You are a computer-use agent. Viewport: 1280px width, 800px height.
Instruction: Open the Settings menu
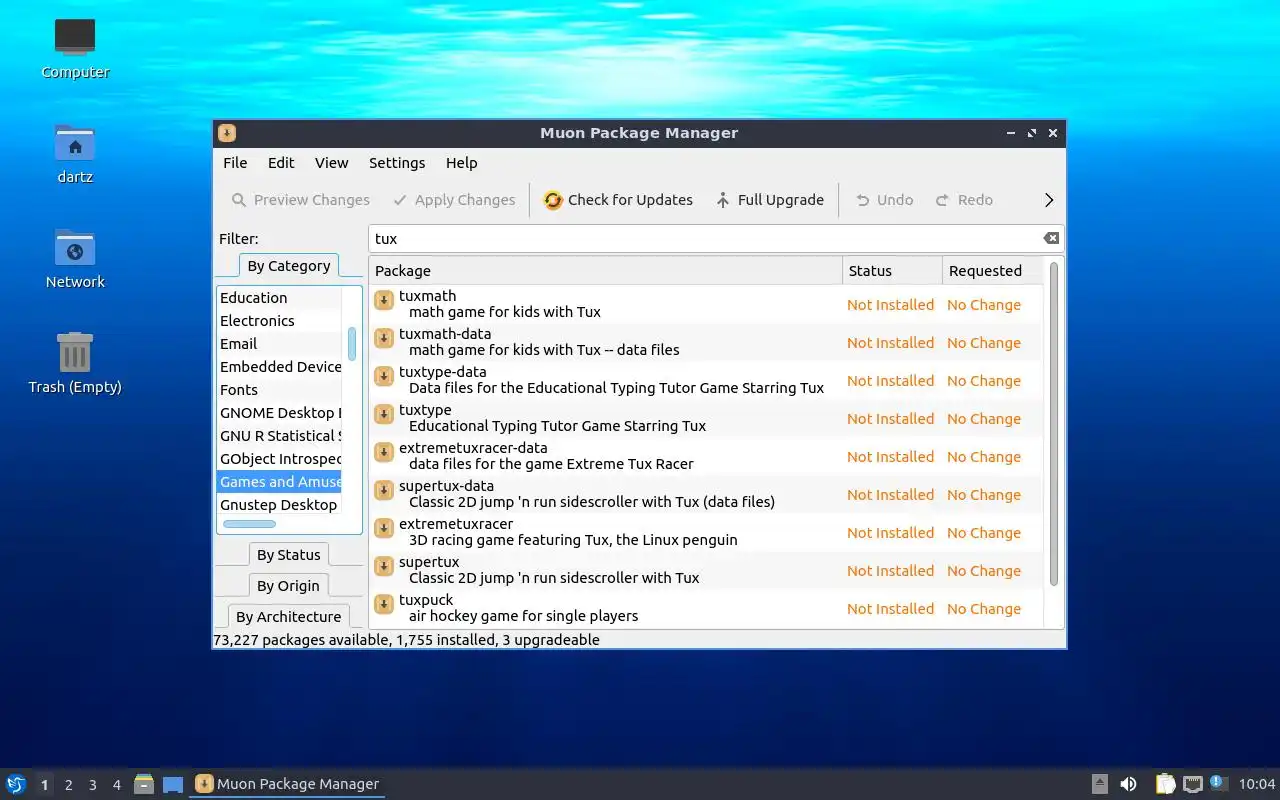(397, 163)
